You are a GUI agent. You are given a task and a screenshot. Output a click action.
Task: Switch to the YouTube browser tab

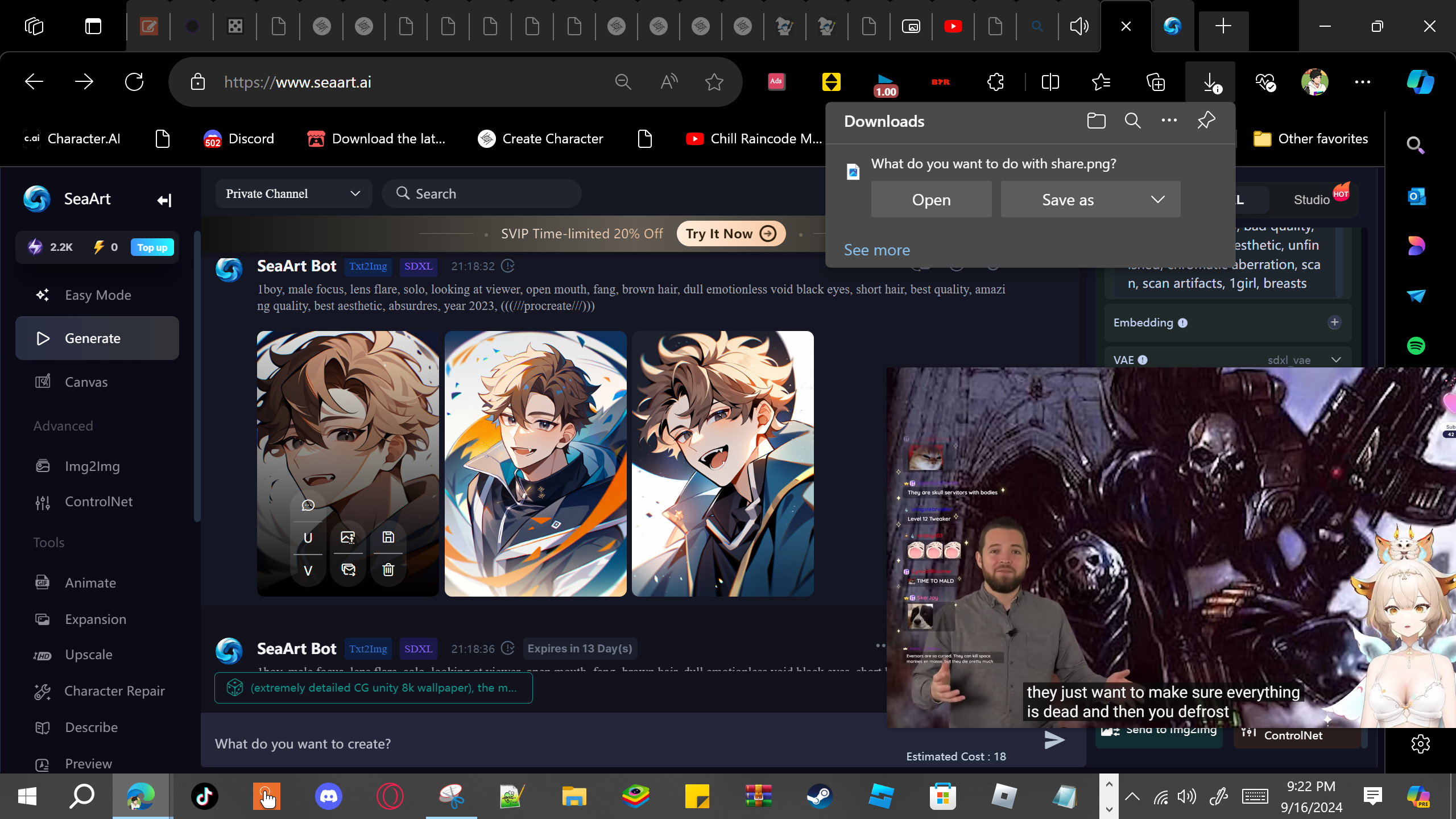(953, 26)
